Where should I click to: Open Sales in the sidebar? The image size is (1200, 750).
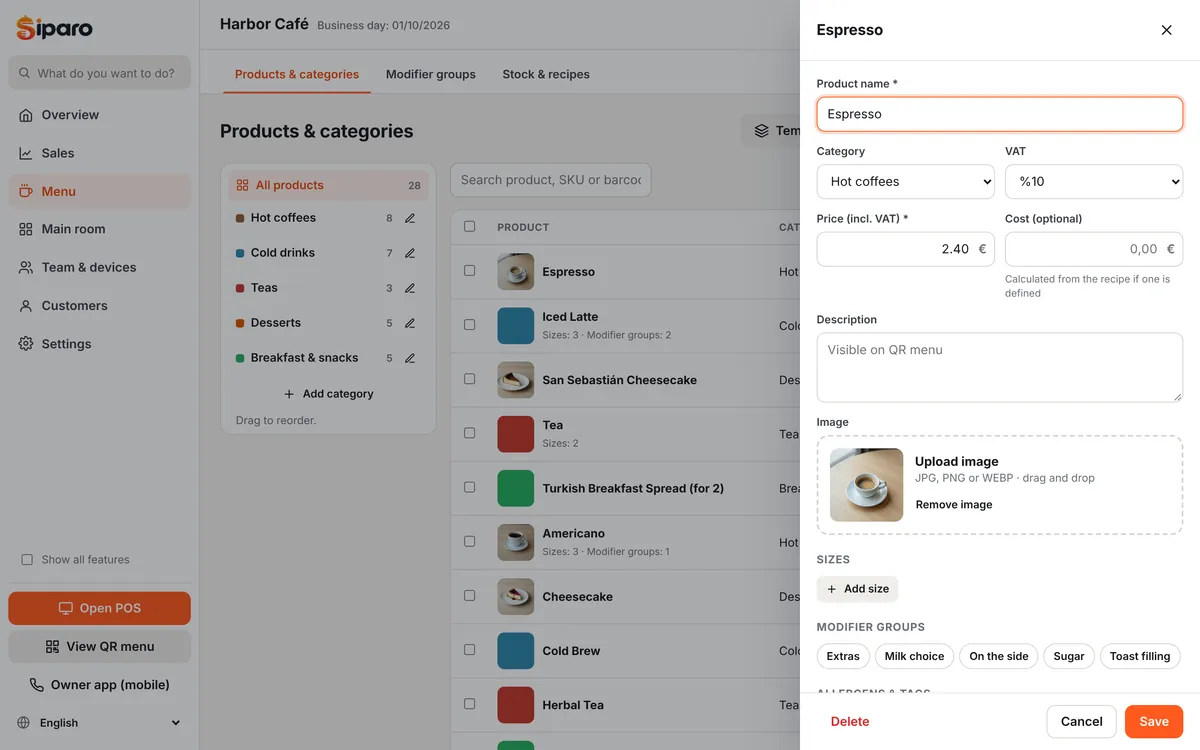[x=99, y=153]
